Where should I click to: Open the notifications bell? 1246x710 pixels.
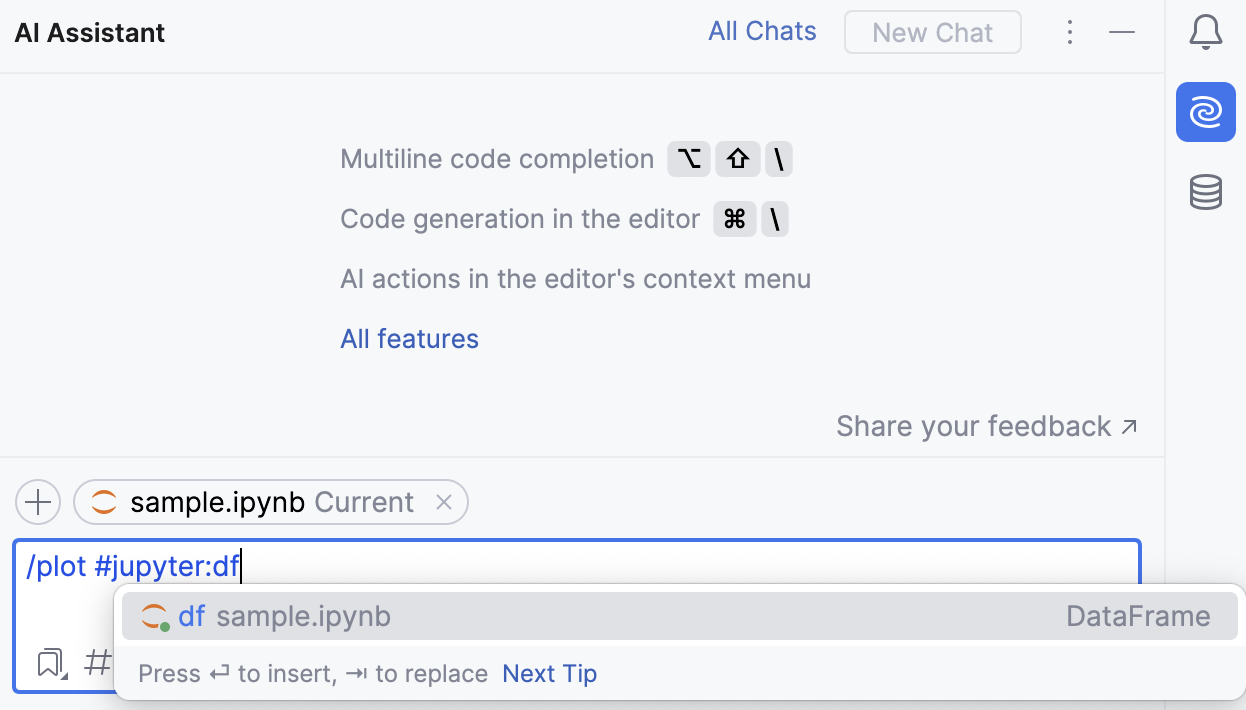(1206, 31)
